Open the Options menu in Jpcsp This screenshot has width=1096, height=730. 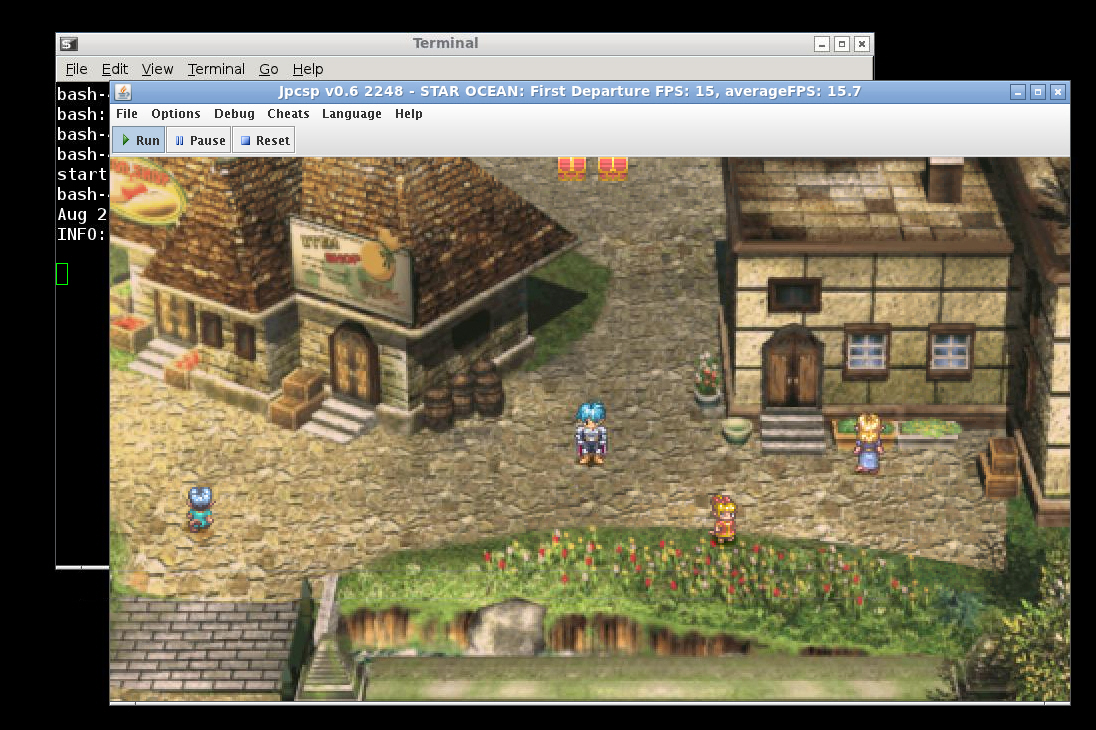click(176, 114)
